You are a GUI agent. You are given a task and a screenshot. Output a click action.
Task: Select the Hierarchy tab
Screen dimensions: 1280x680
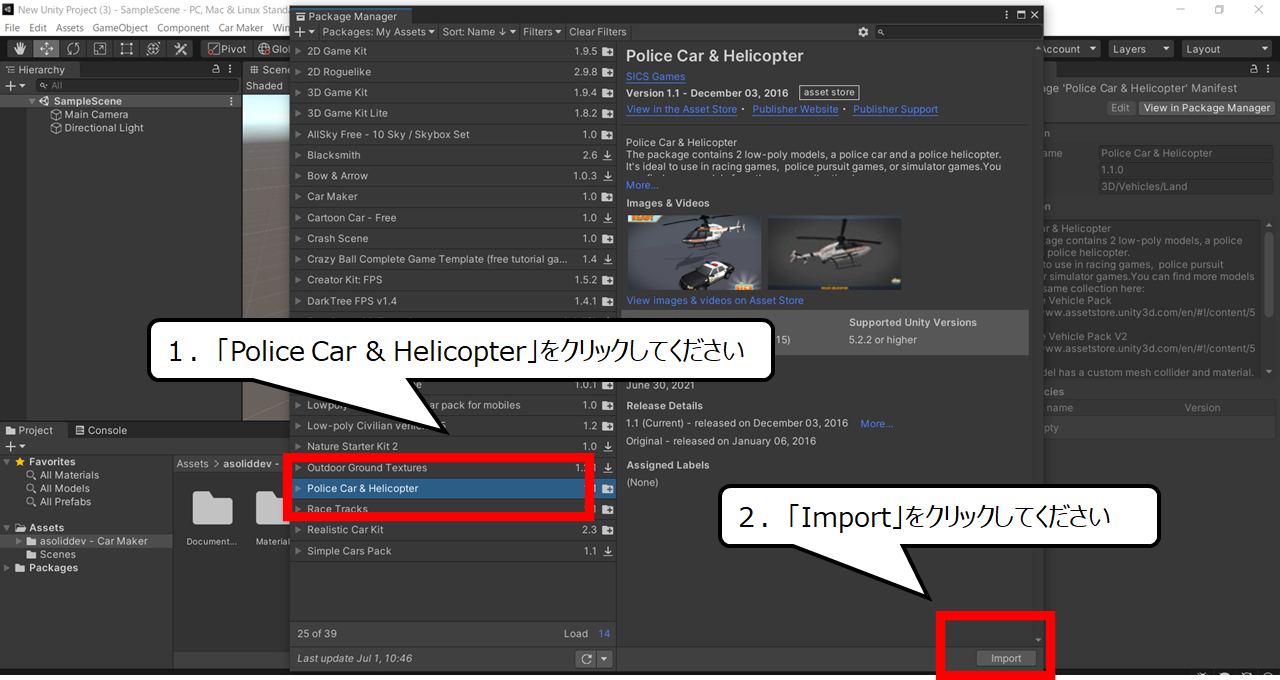[35, 70]
